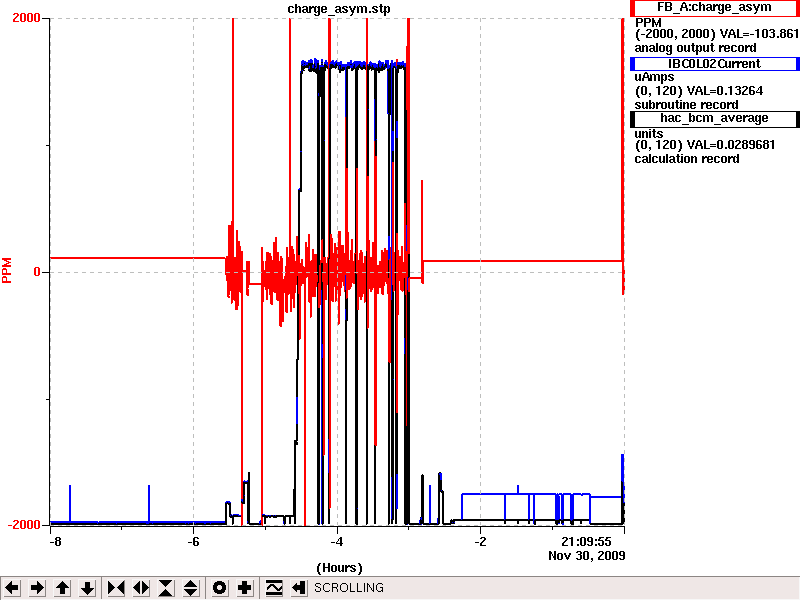
Task: Click the waveform refresh graph icon
Action: (274, 588)
